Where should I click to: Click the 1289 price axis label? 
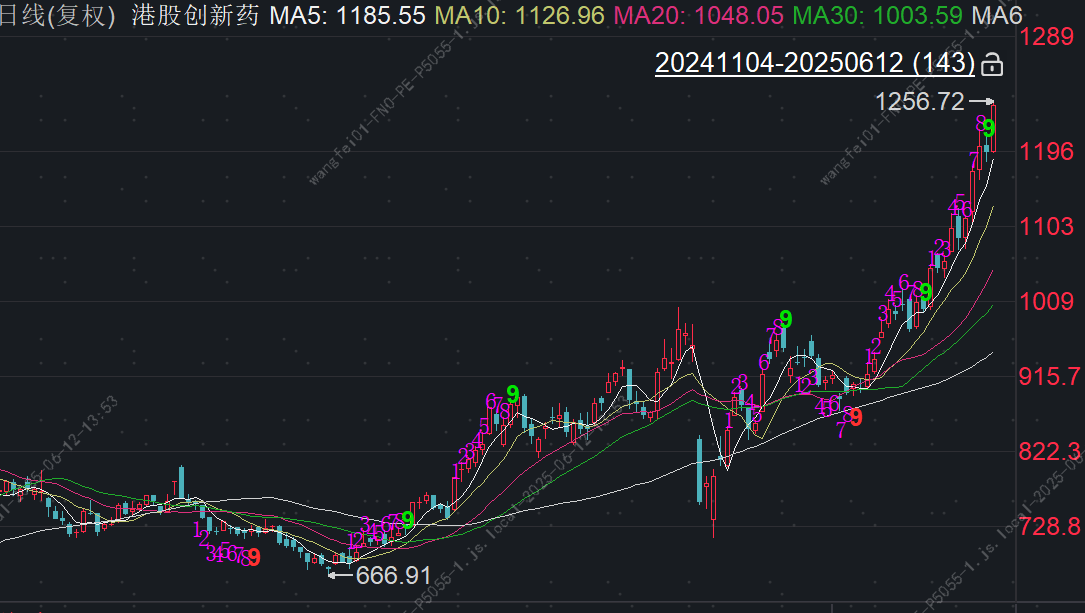point(1046,37)
